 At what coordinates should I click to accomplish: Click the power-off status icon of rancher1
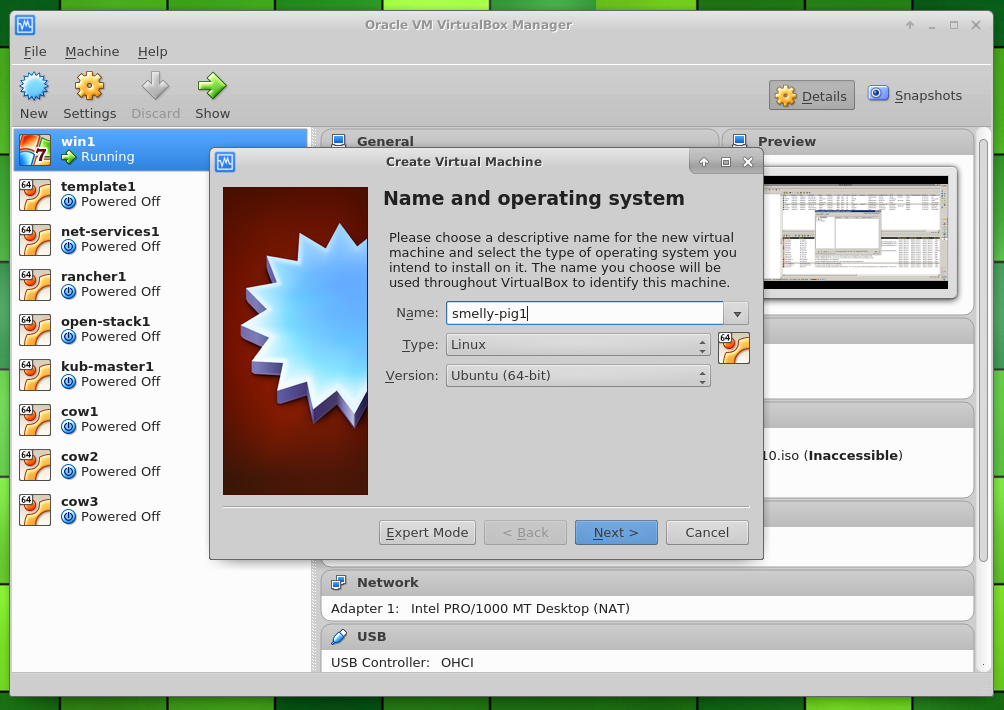tap(69, 292)
